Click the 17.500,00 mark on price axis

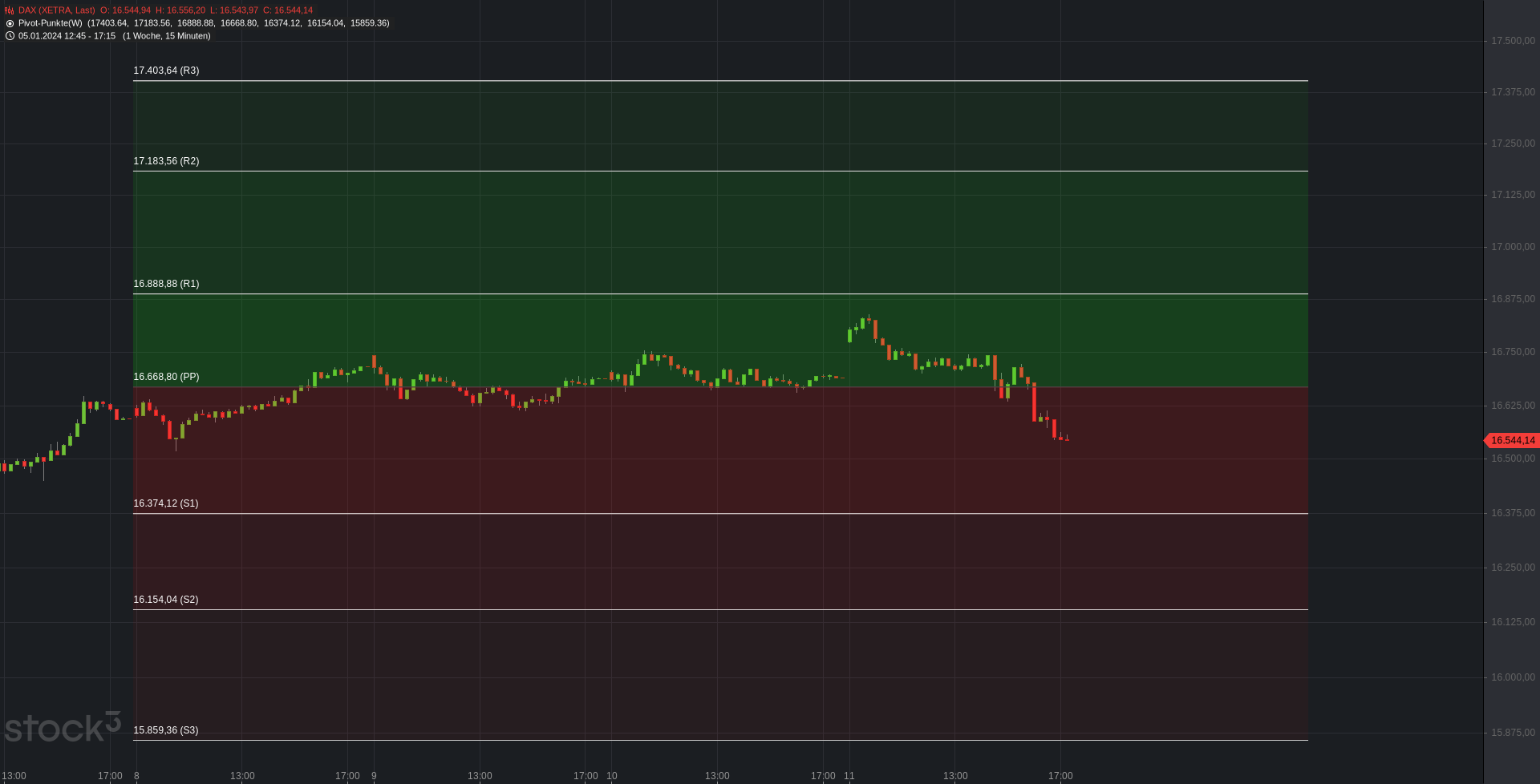pos(1513,41)
